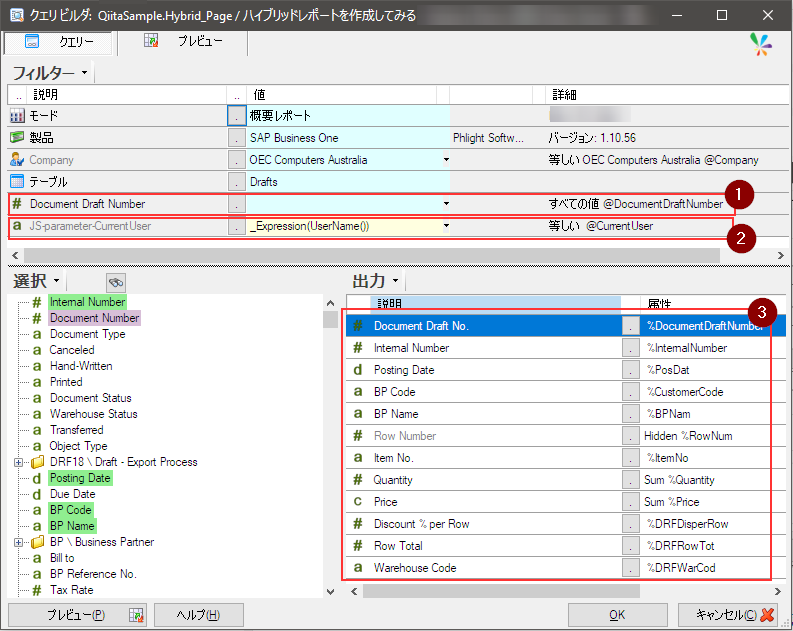Select BP Reference No. in the tree
The width and height of the screenshot is (793, 631).
point(93,574)
